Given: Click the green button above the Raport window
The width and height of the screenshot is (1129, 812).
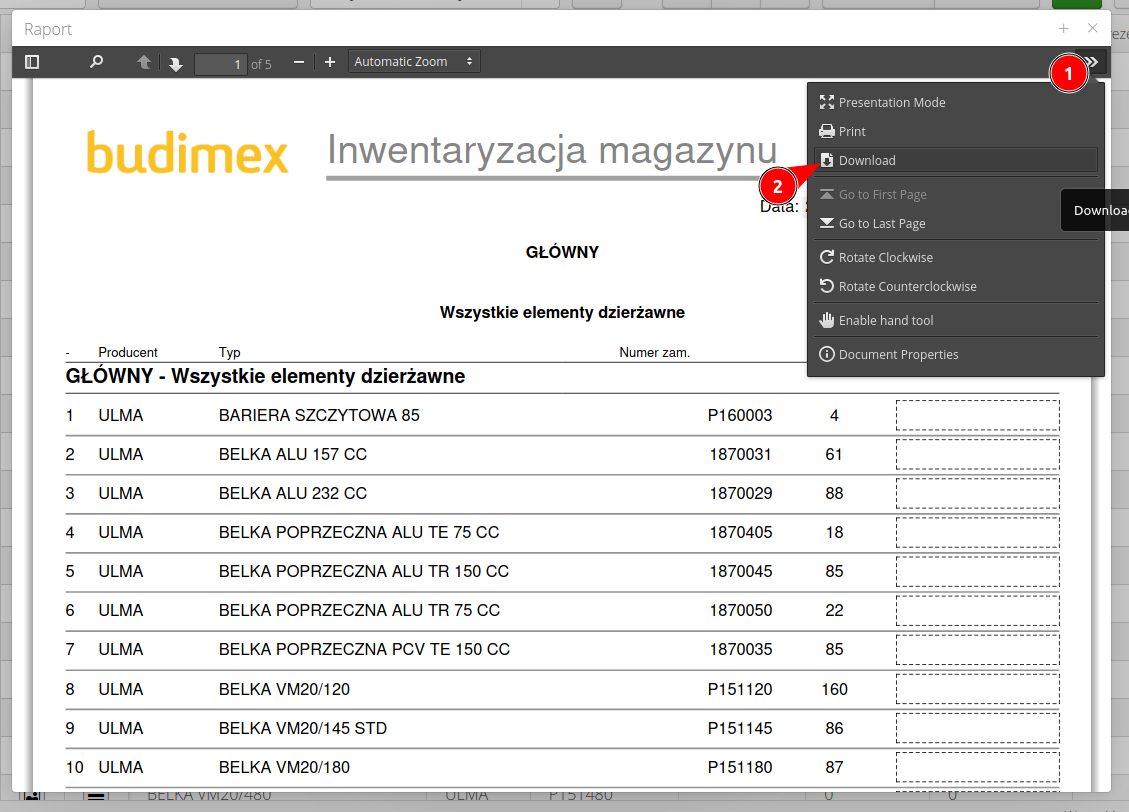Looking at the screenshot, I should [x=1077, y=4].
